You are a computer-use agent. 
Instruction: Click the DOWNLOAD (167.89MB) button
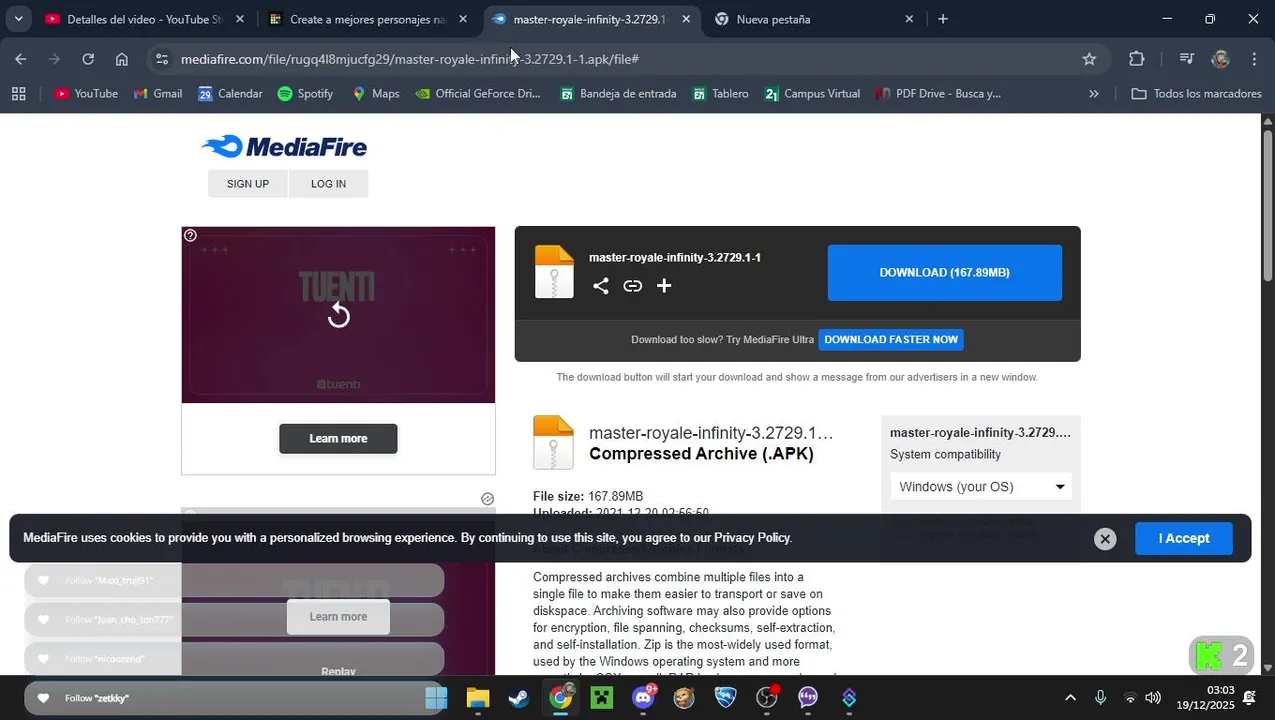[x=945, y=273]
